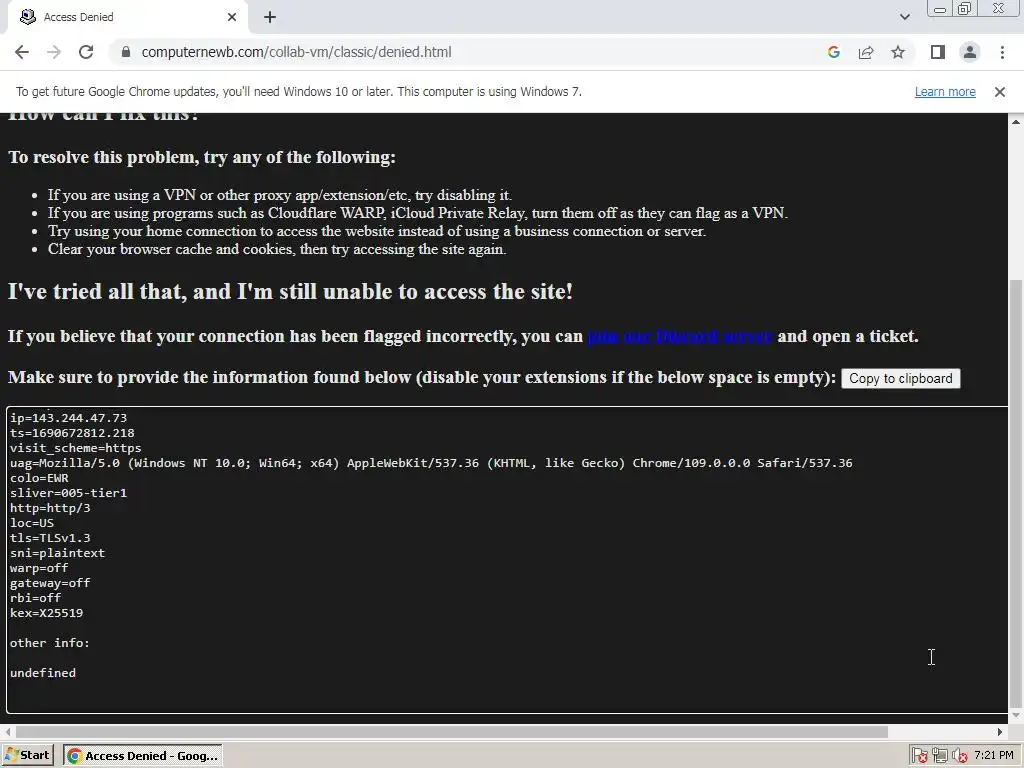Restore down the Chrome window

[965, 8]
